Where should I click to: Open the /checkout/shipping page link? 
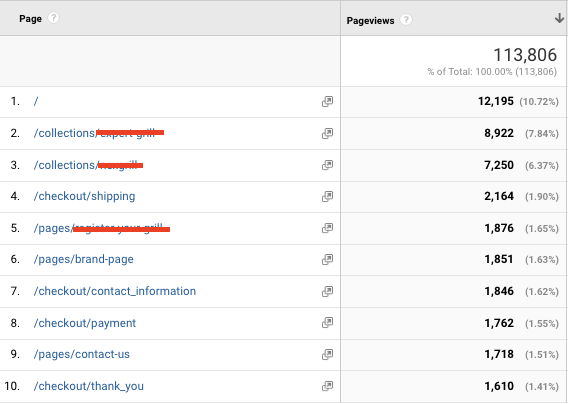point(84,196)
